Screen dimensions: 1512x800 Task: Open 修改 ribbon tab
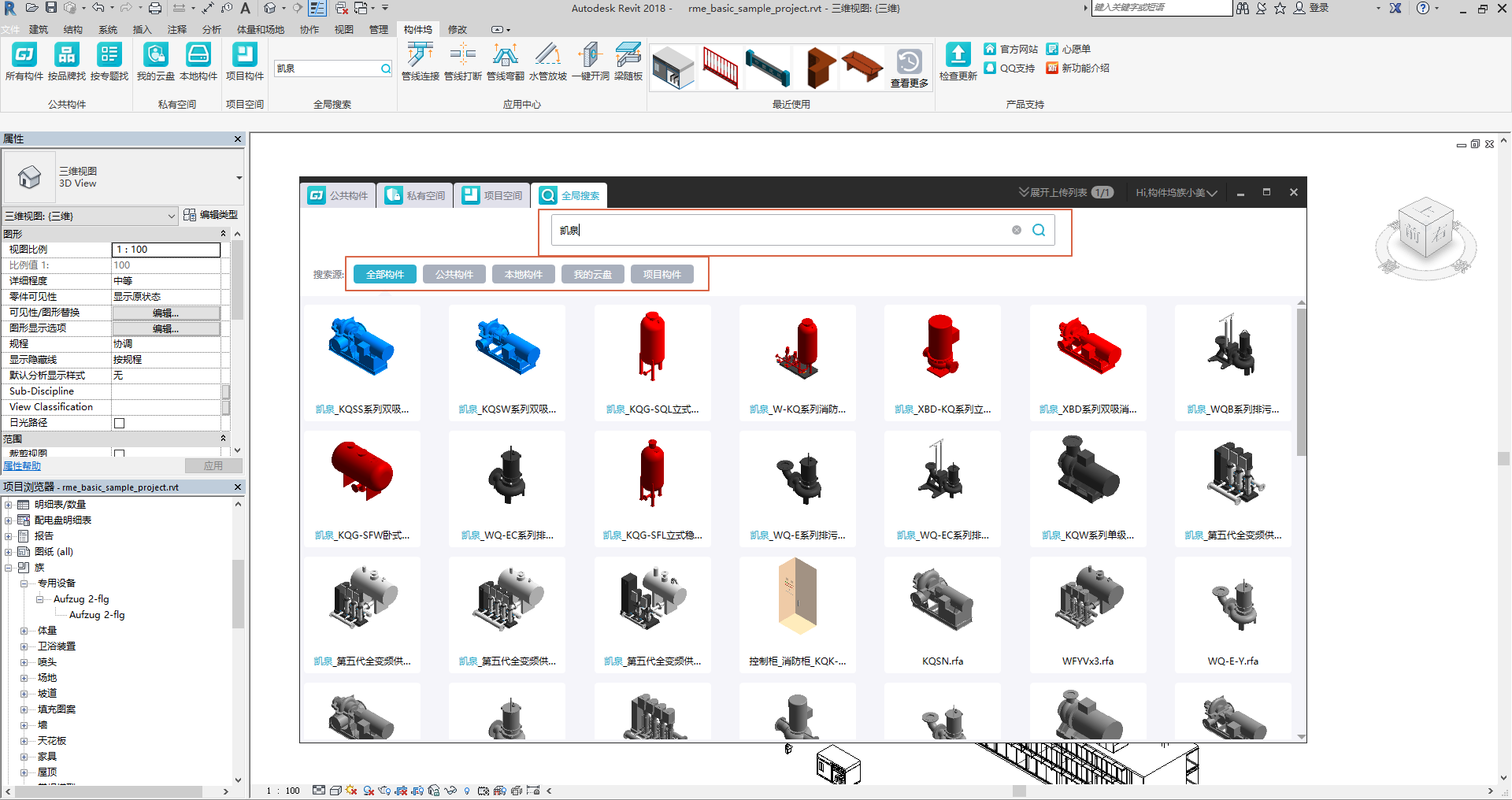point(458,29)
